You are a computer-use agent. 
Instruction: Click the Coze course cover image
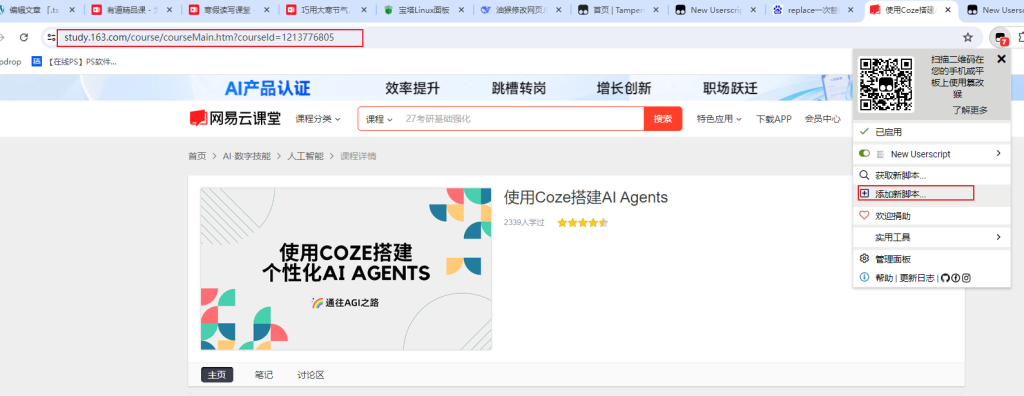pos(346,269)
